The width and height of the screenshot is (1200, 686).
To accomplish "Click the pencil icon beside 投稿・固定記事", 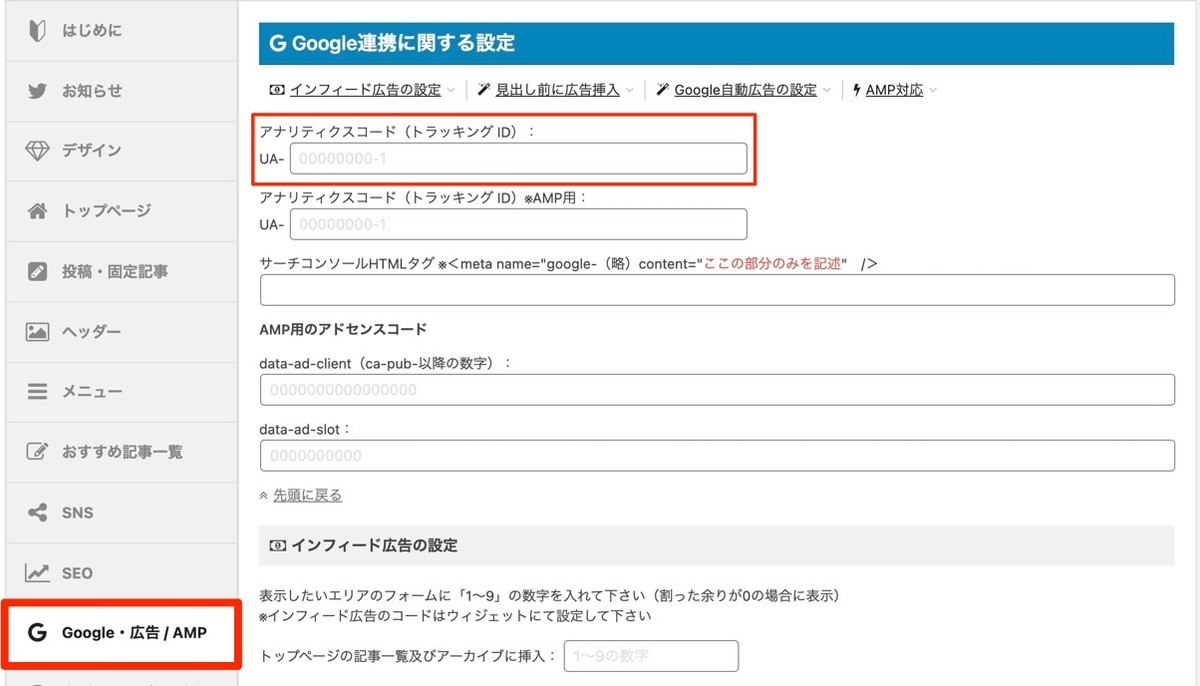I will tap(37, 271).
